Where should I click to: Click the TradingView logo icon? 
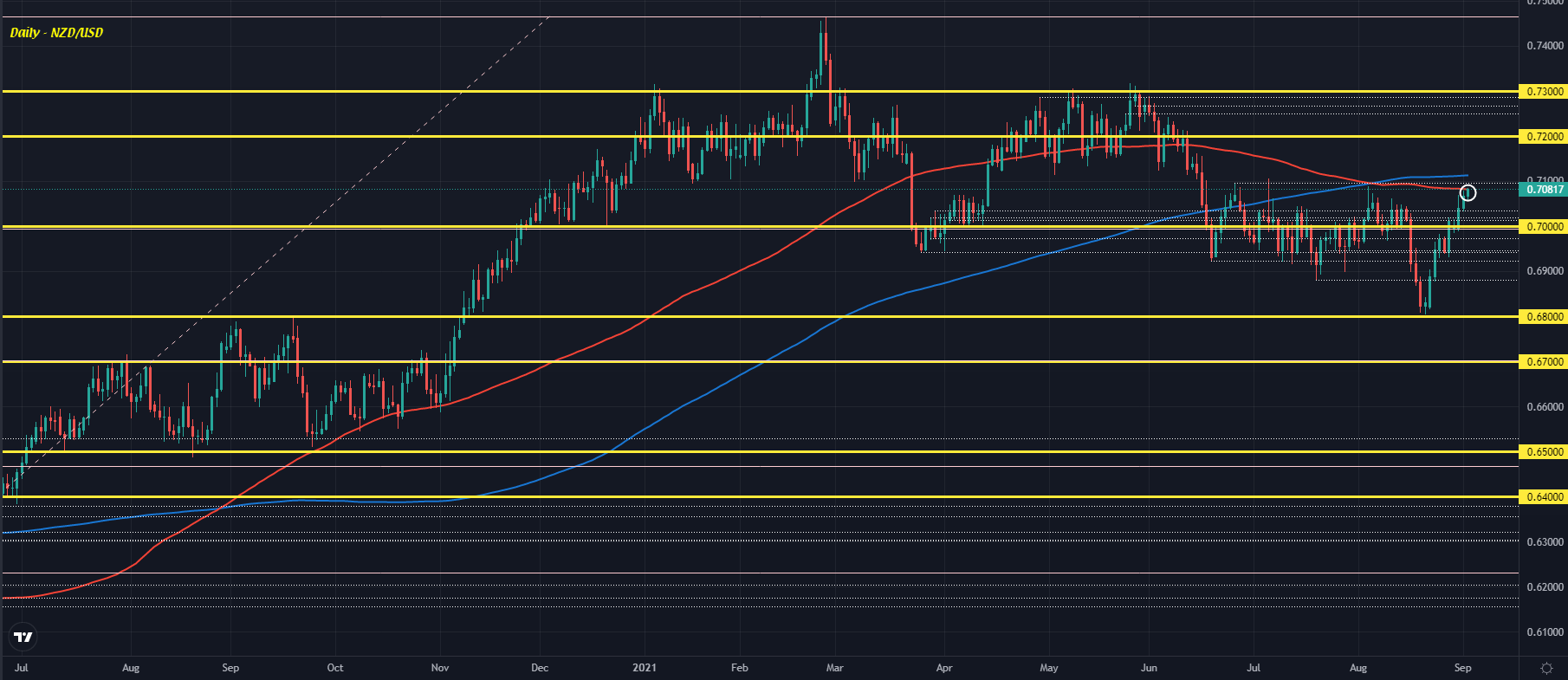click(23, 638)
